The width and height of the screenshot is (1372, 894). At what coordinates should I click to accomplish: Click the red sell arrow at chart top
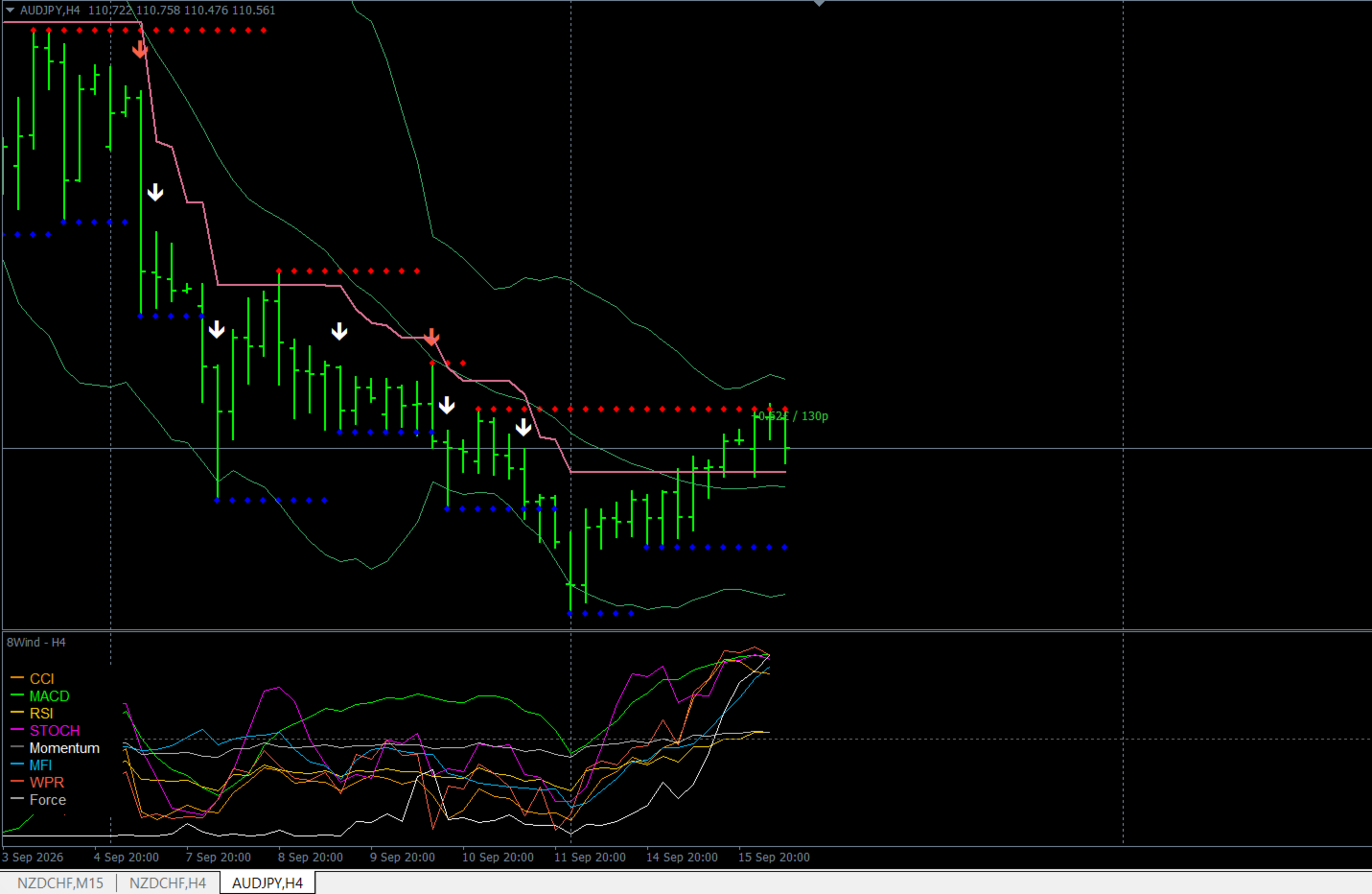pyautogui.click(x=140, y=49)
